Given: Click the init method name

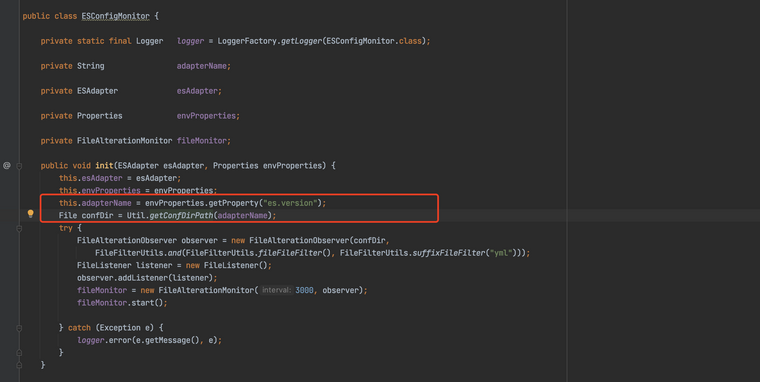Looking at the screenshot, I should tap(104, 166).
